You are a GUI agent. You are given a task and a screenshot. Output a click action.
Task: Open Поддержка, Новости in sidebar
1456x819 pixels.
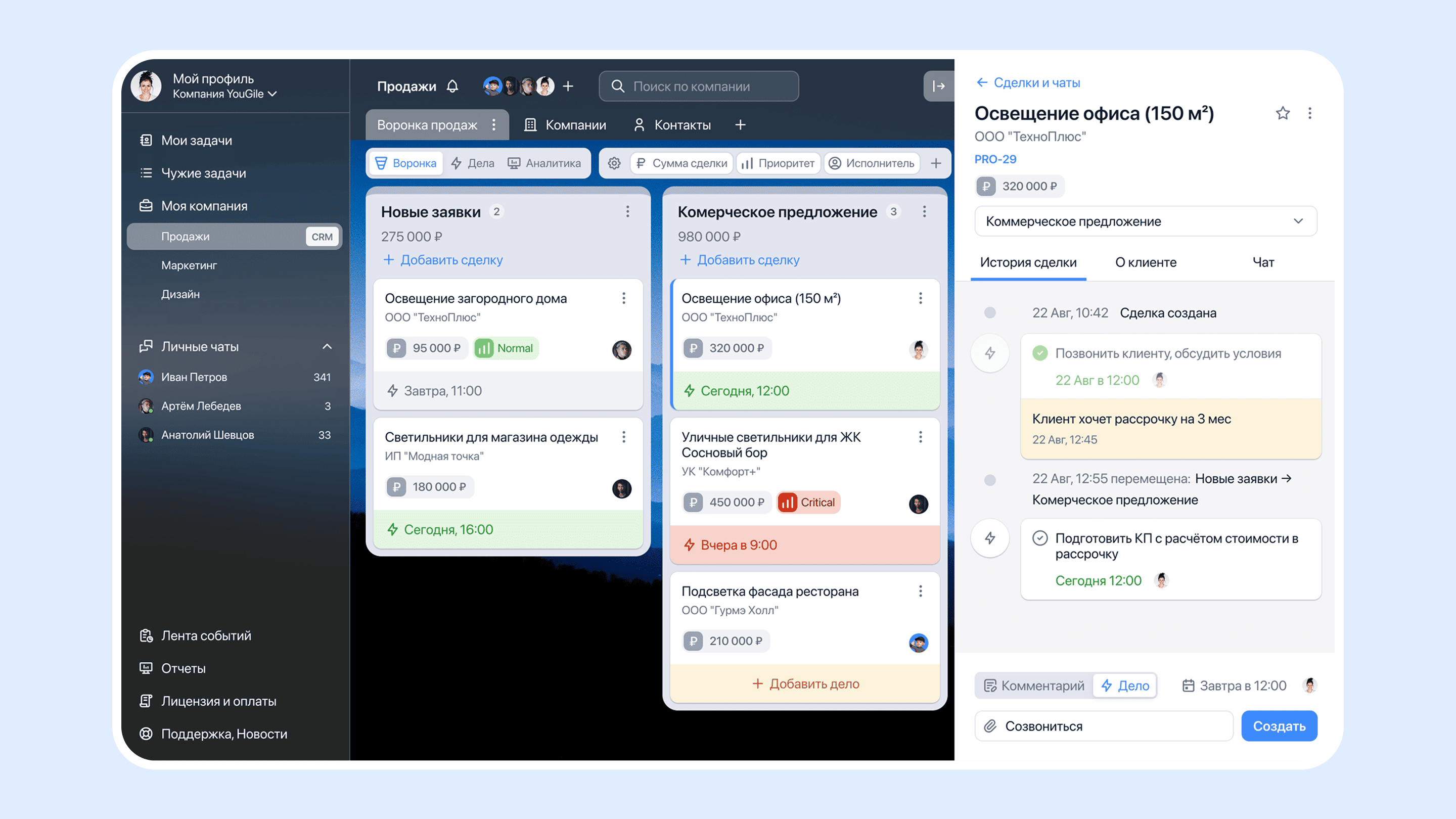click(x=213, y=734)
